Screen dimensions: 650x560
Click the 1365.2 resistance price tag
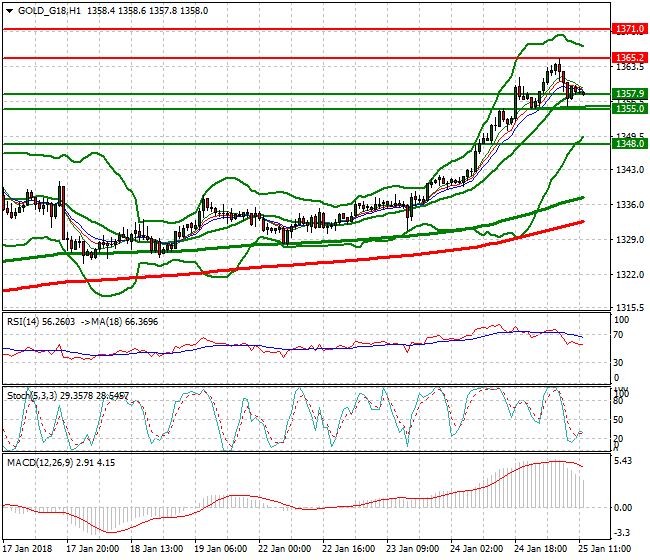630,58
